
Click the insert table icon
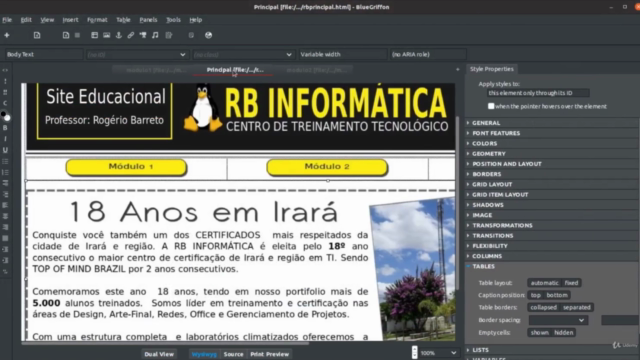tap(94, 36)
